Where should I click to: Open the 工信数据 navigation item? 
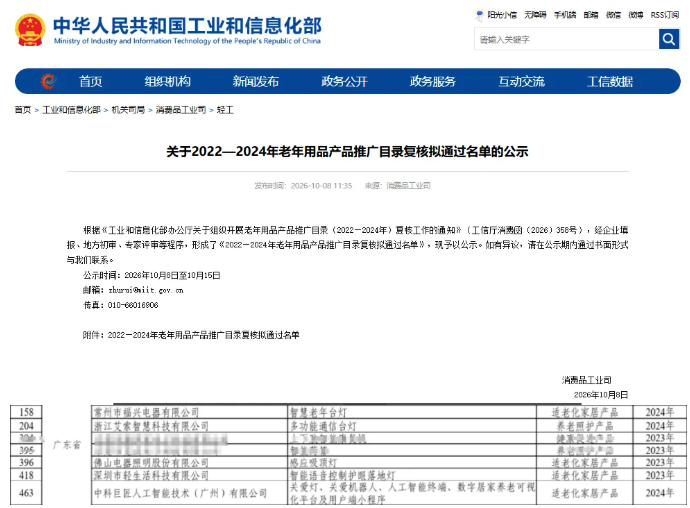tap(610, 81)
